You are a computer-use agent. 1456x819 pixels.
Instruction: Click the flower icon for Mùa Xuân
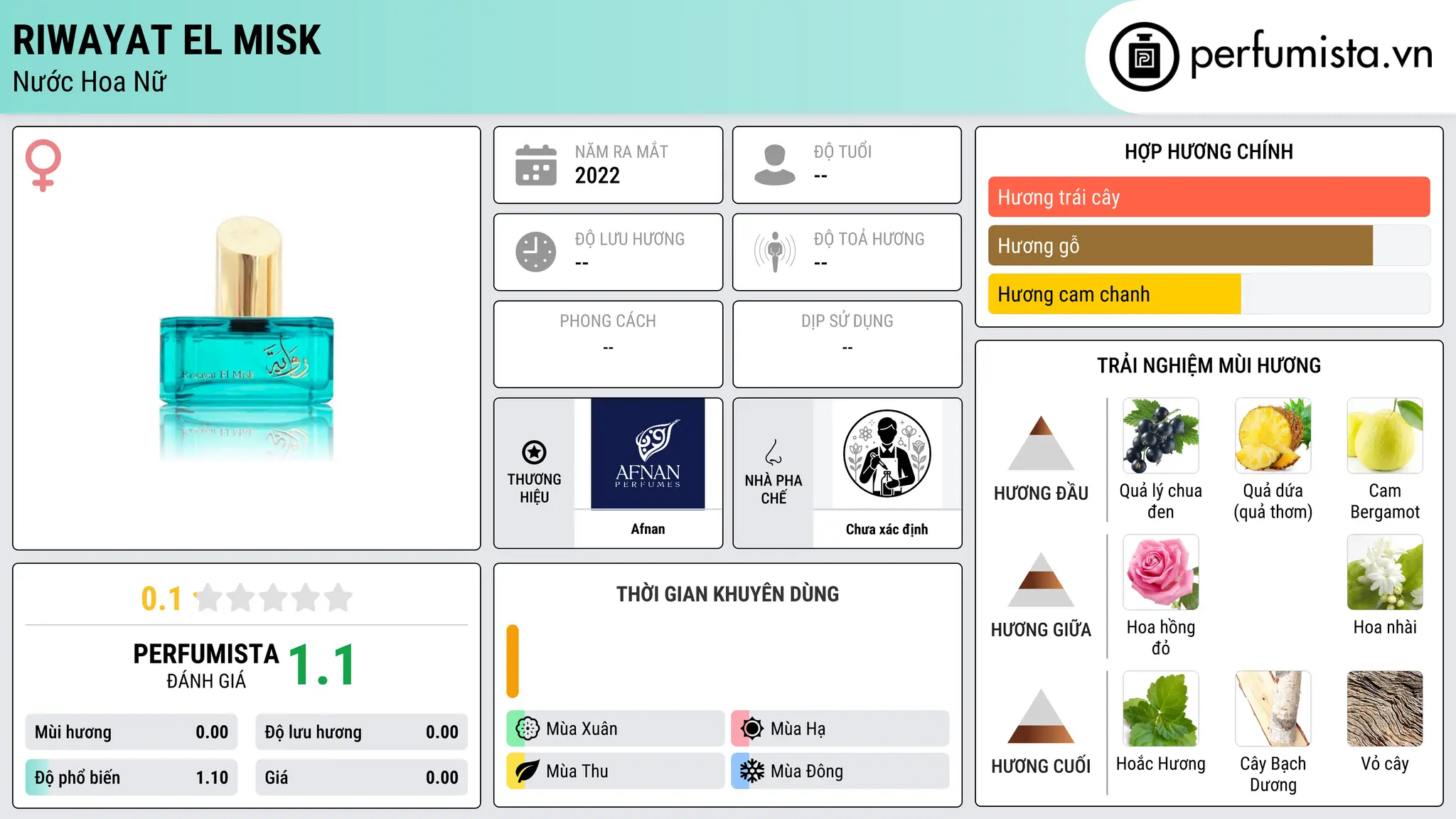[528, 729]
